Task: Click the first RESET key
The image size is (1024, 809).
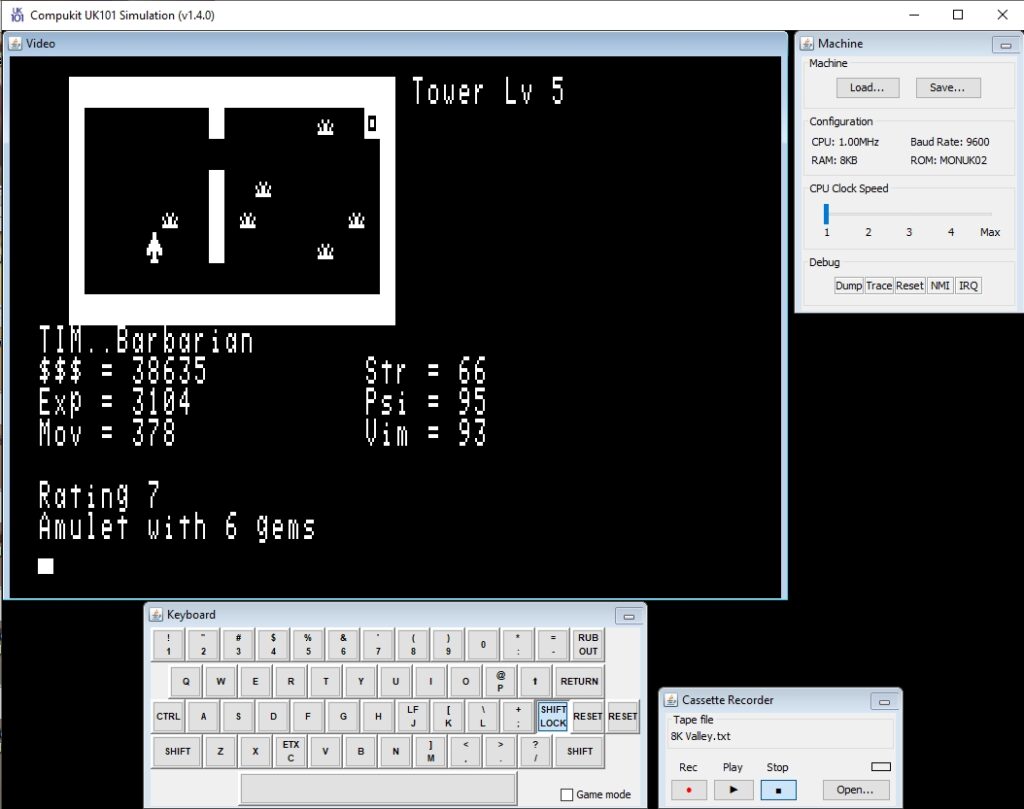Action: (x=588, y=716)
